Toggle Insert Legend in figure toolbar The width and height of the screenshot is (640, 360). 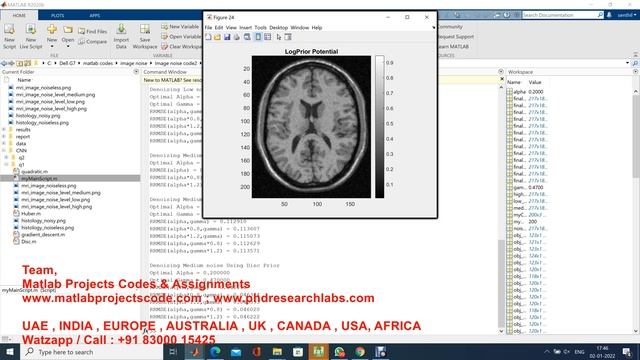click(x=267, y=37)
